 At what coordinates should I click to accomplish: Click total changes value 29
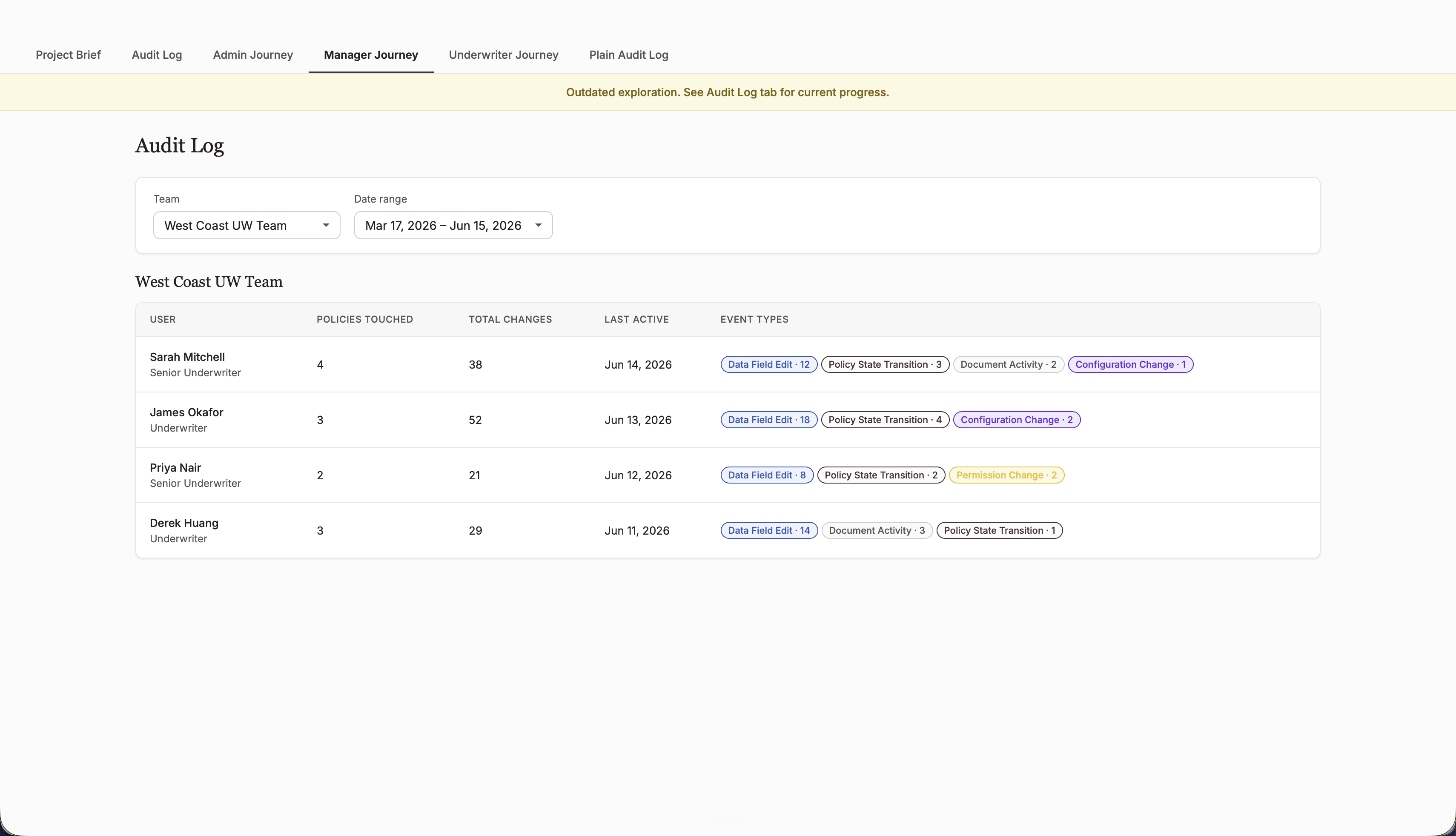point(476,530)
